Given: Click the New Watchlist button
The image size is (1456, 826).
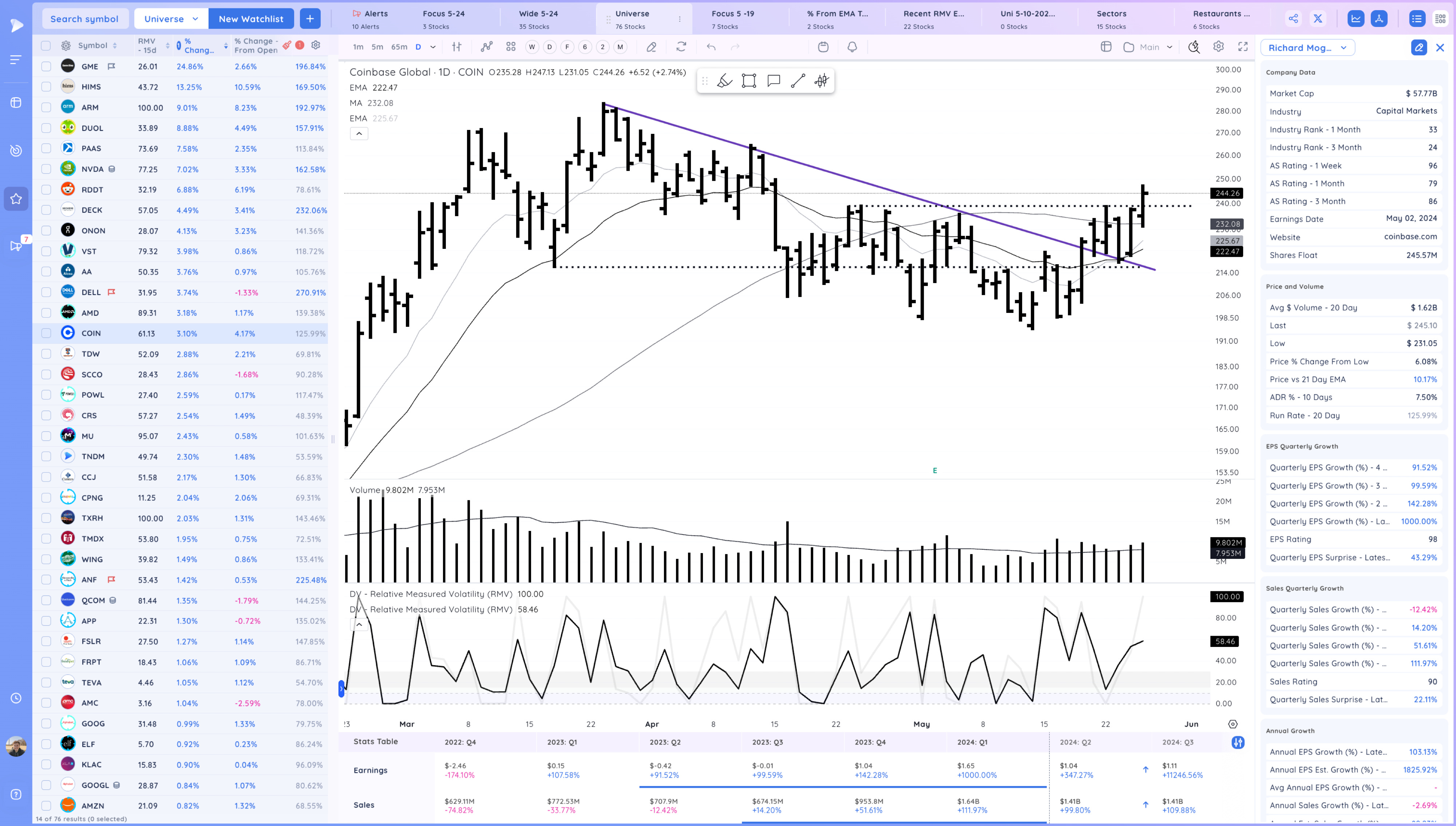Looking at the screenshot, I should [x=252, y=19].
